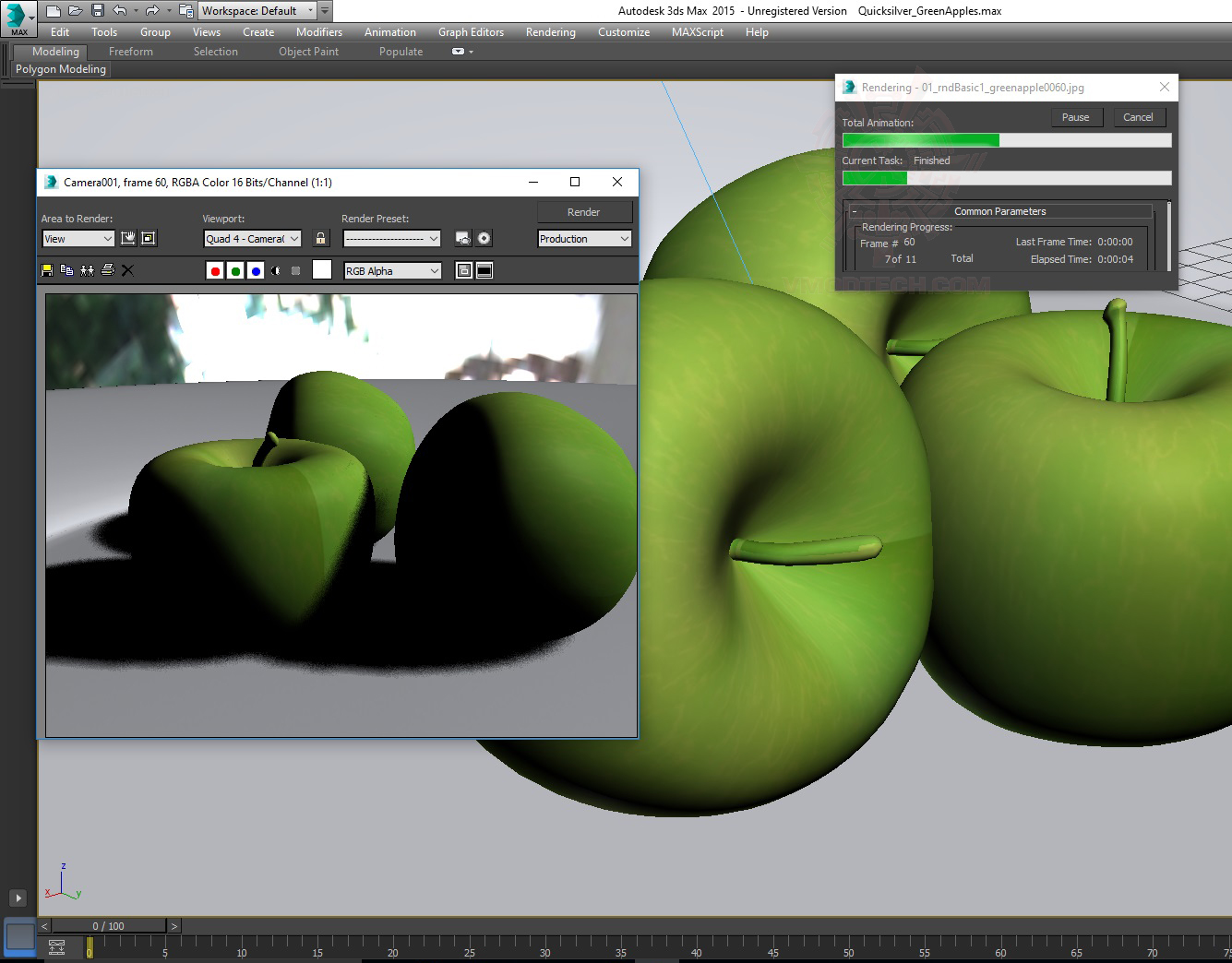Screen dimensions: 1232x963
Task: Click the 0 / 100 time slider
Action: pos(109,926)
